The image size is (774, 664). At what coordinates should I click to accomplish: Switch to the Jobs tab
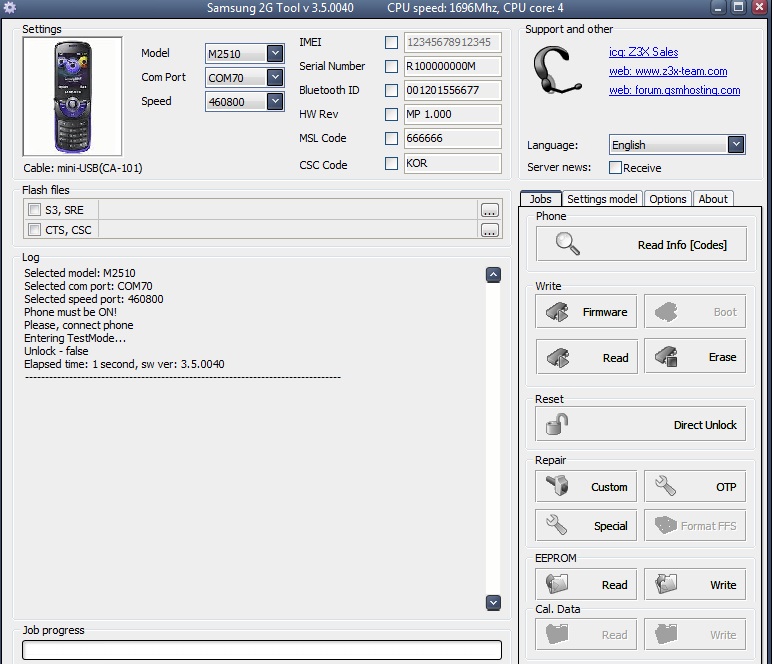click(541, 198)
